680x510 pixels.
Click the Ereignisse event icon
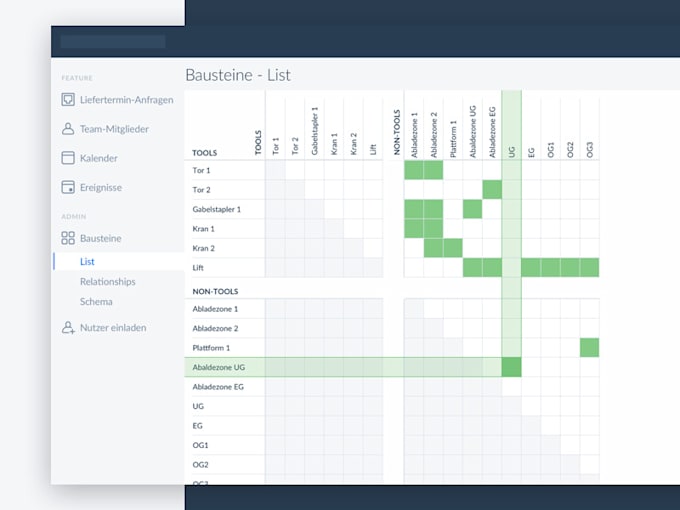(68, 187)
